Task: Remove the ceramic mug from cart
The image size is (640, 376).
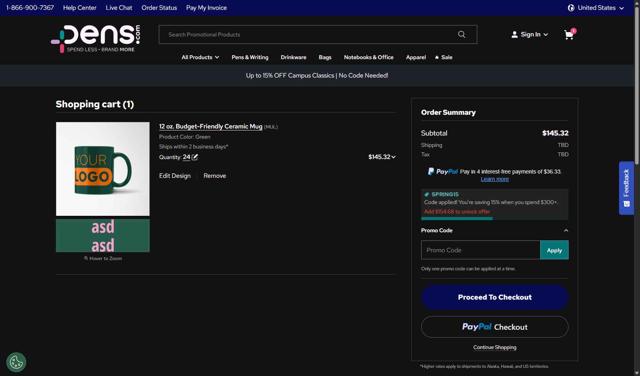Action: [x=215, y=176]
